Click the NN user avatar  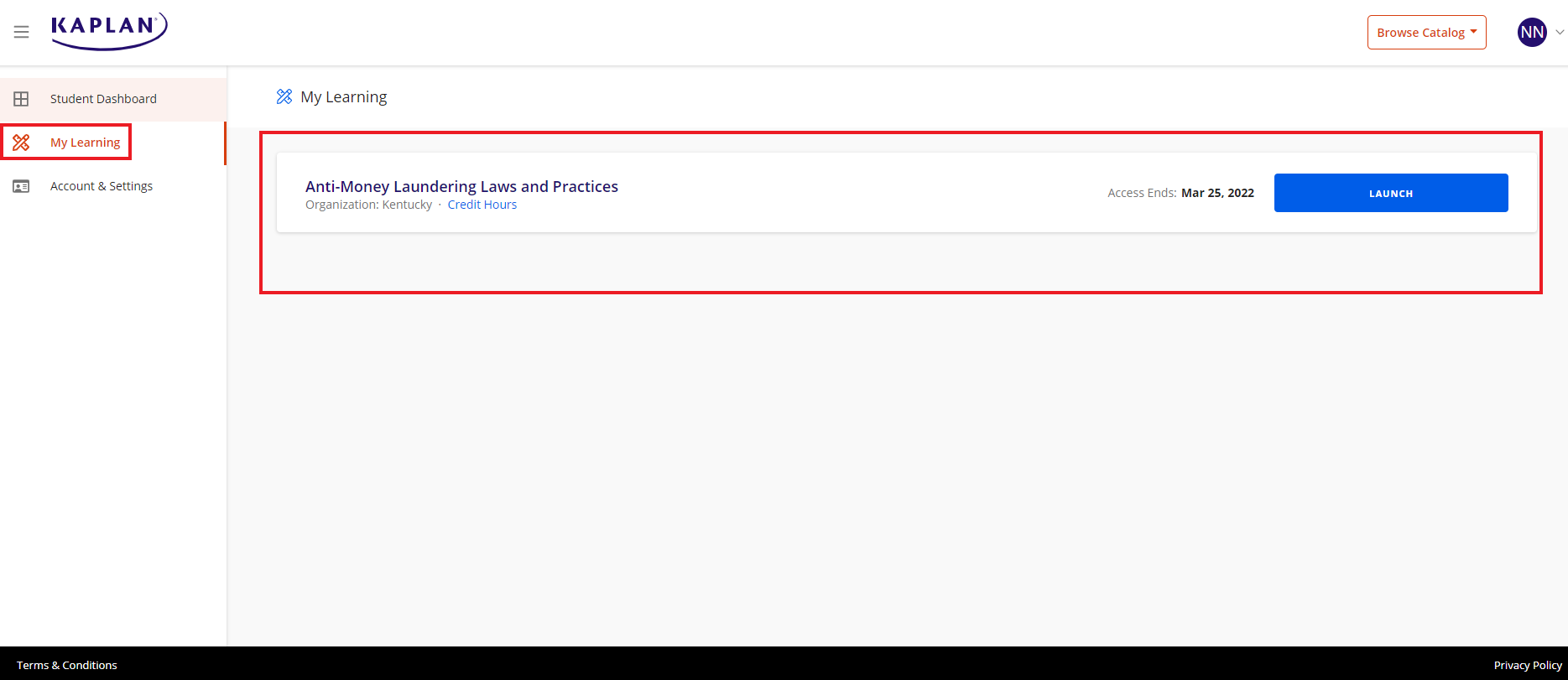click(1531, 33)
